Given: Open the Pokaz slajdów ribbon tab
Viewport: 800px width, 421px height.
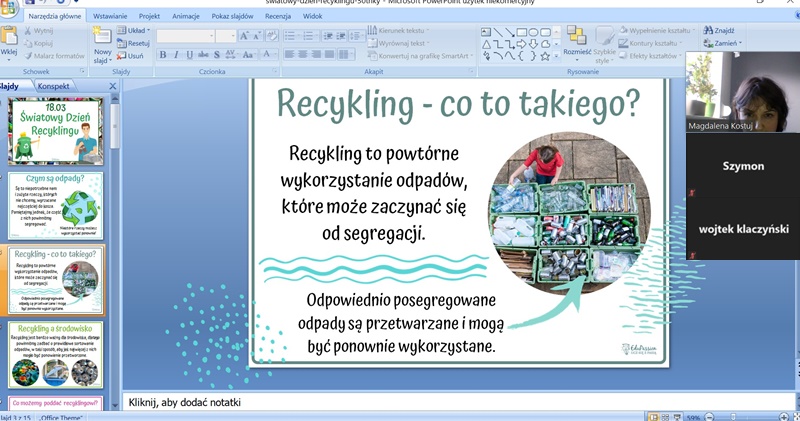Looking at the screenshot, I should click(232, 16).
